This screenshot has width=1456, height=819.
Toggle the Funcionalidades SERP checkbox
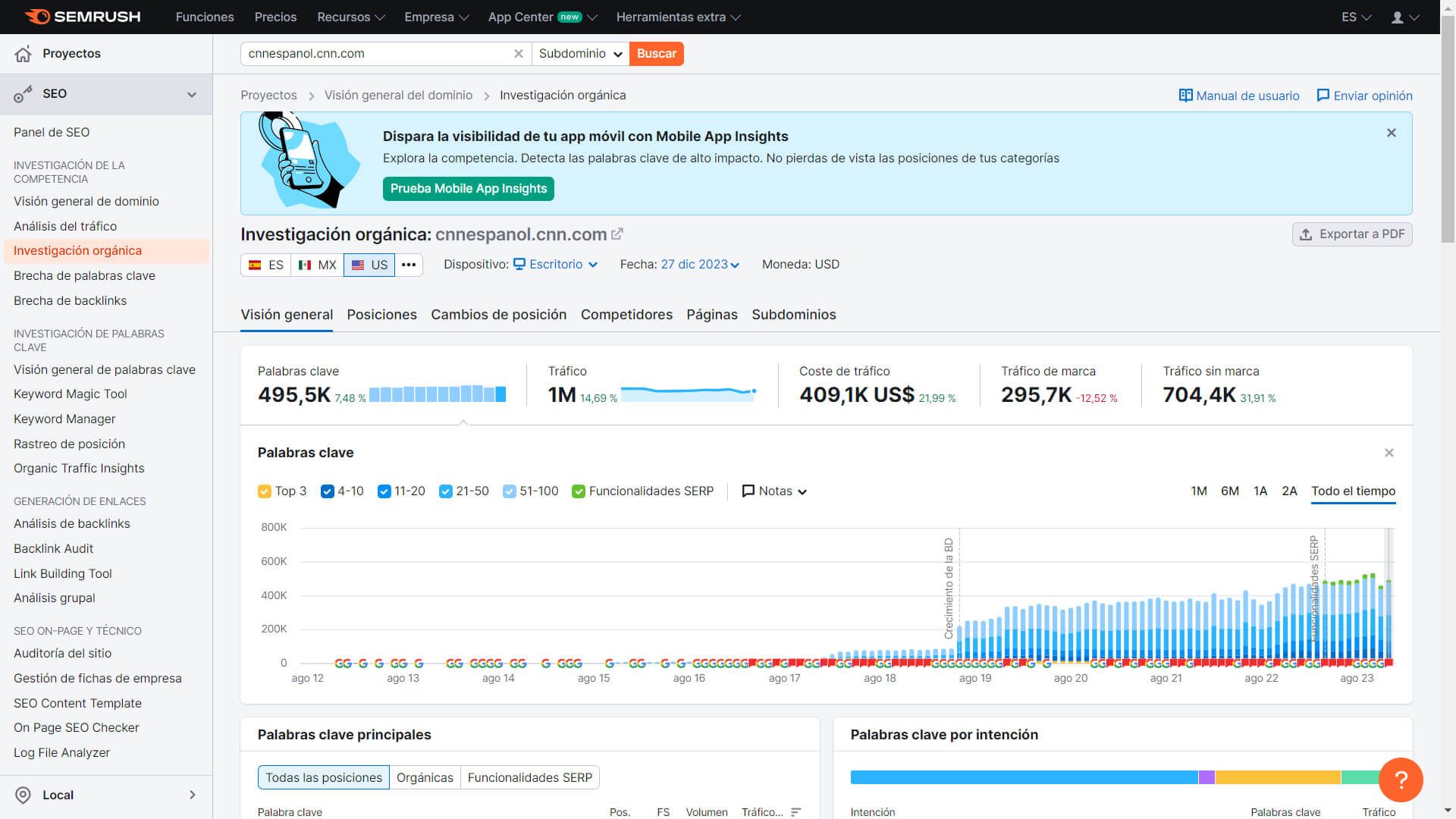[579, 491]
